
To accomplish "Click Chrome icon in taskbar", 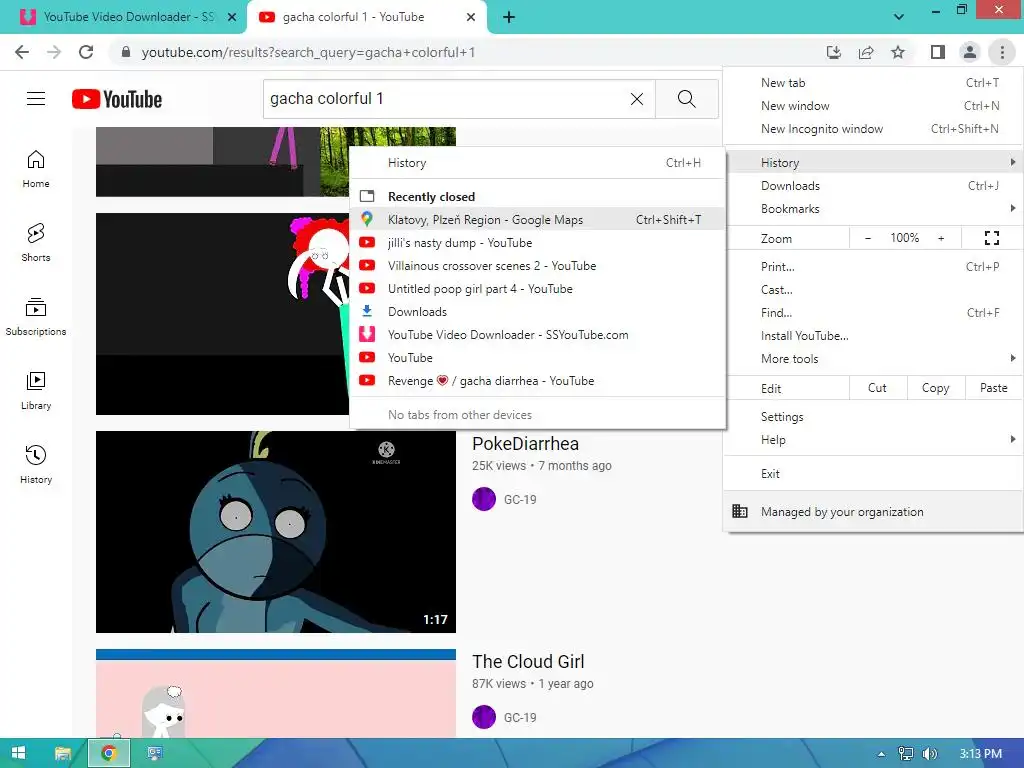I will point(108,753).
